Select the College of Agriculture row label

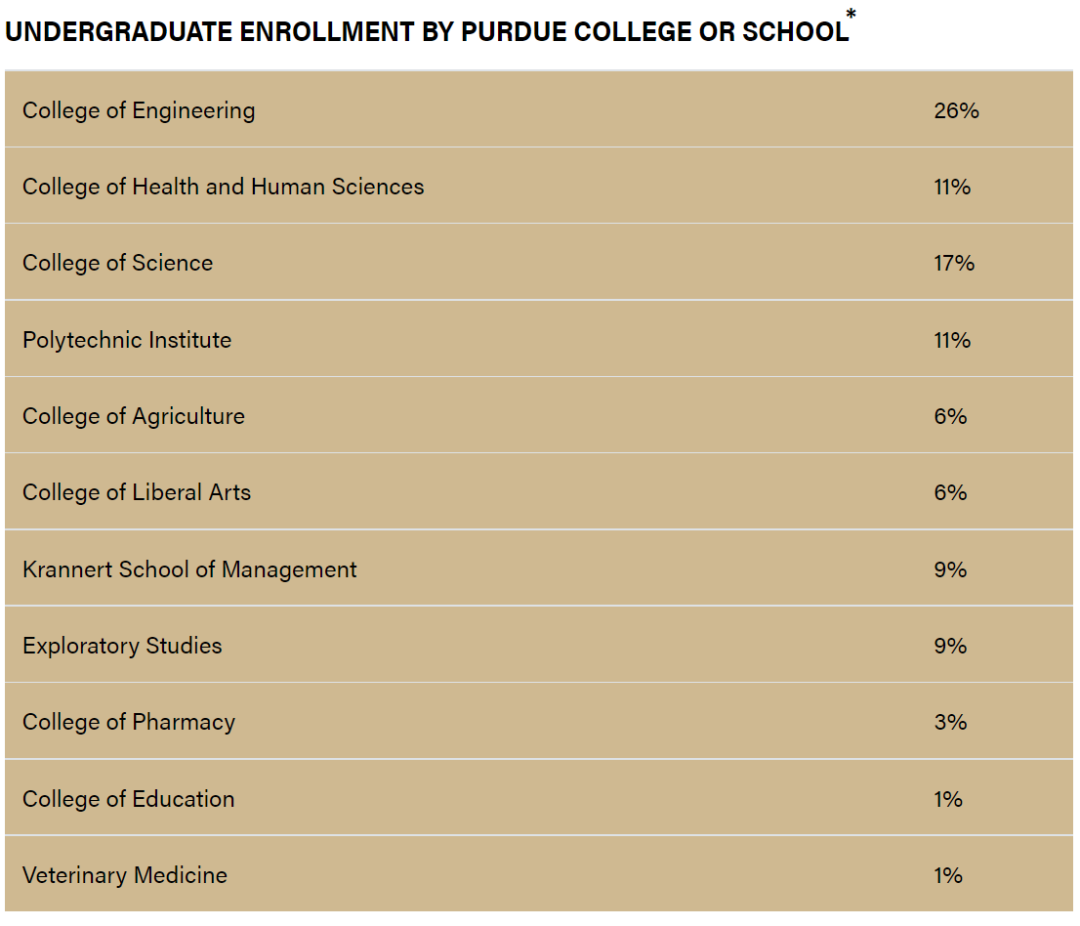click(x=134, y=416)
